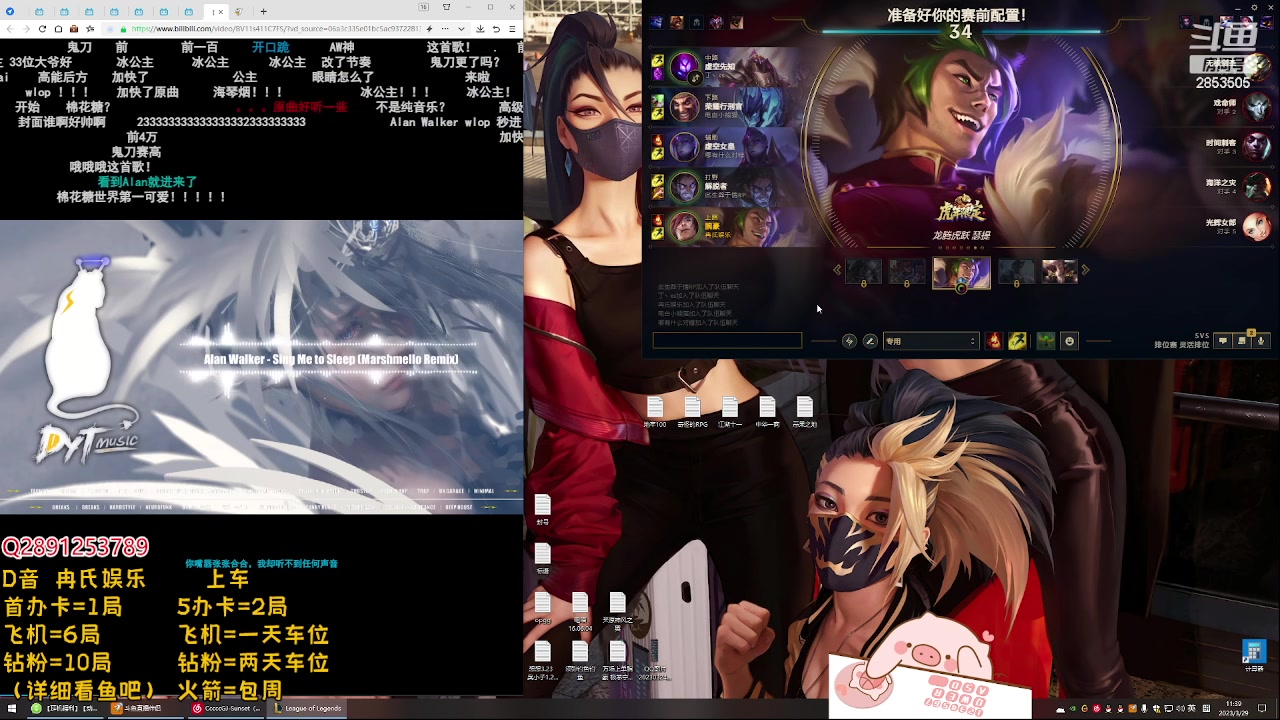Open browser downloads icon
Viewport: 1280px width, 720px height.
[480, 29]
